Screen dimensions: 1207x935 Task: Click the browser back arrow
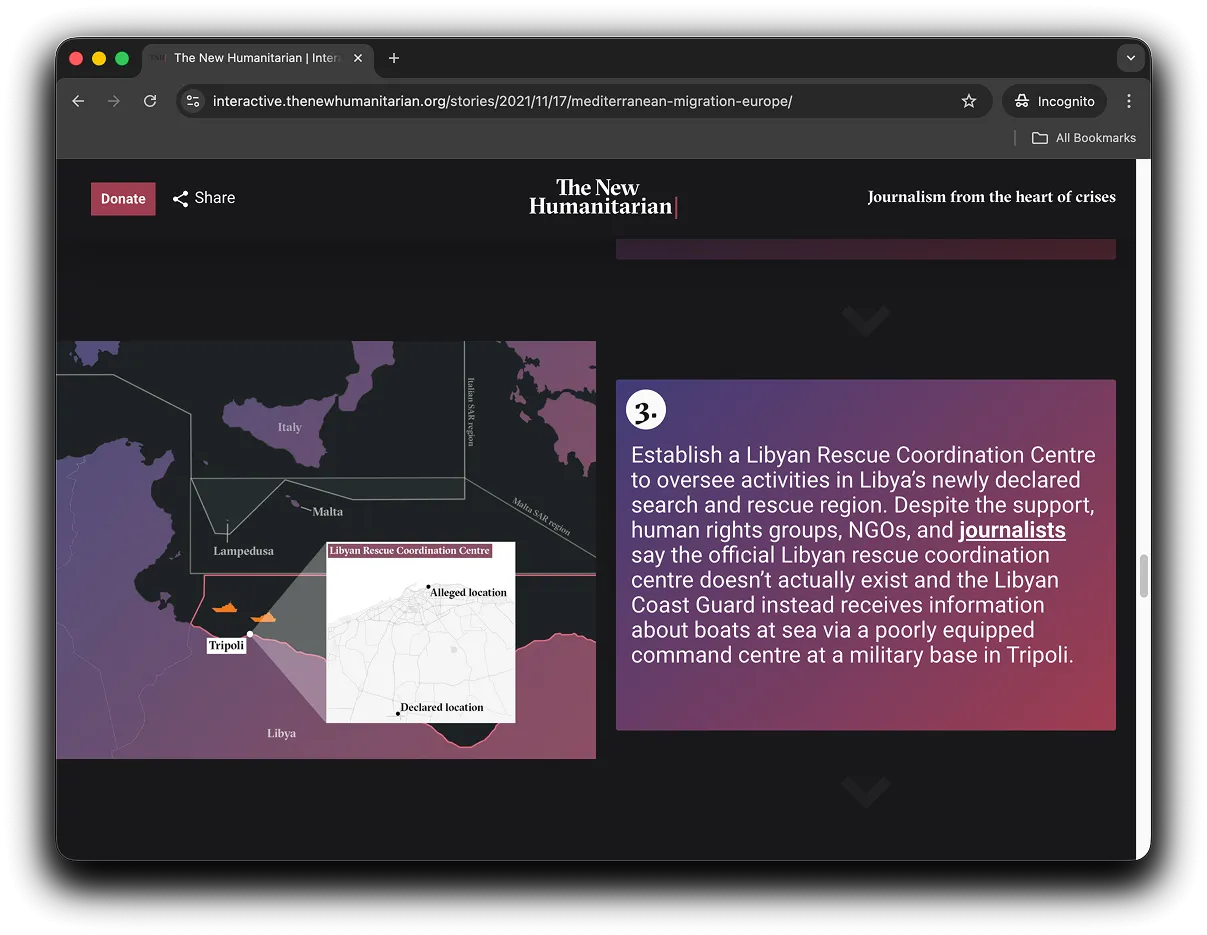tap(78, 101)
